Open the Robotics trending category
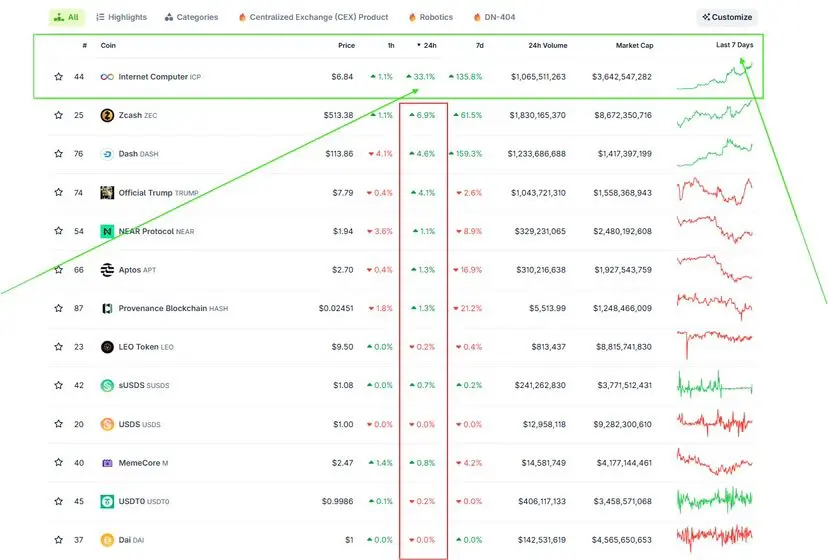The width and height of the screenshot is (828, 560). (x=431, y=17)
